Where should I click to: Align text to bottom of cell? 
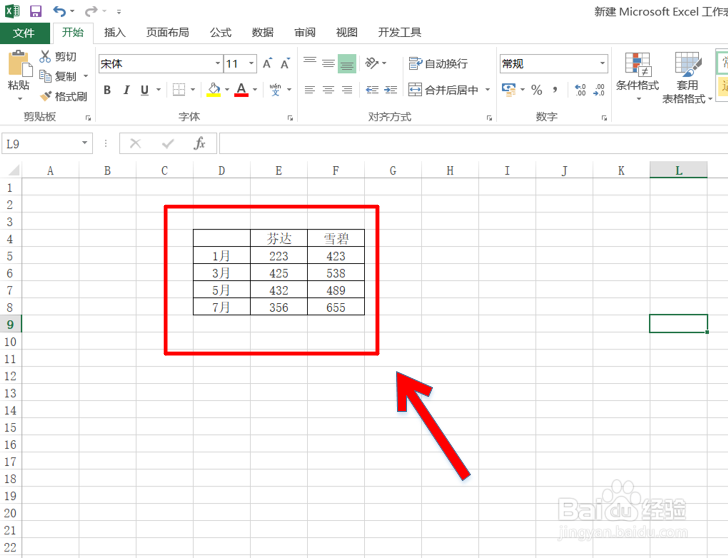(347, 63)
